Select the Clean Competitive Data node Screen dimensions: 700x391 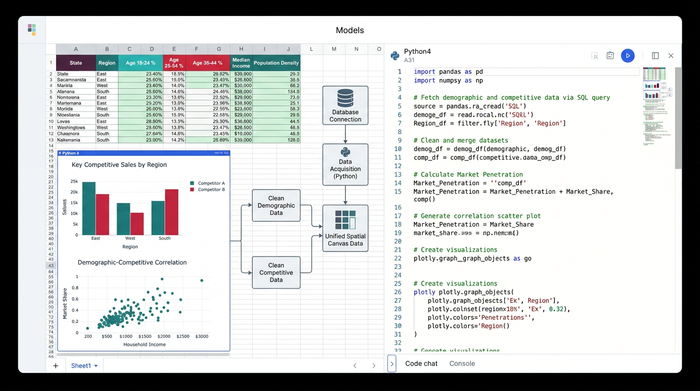click(x=276, y=272)
